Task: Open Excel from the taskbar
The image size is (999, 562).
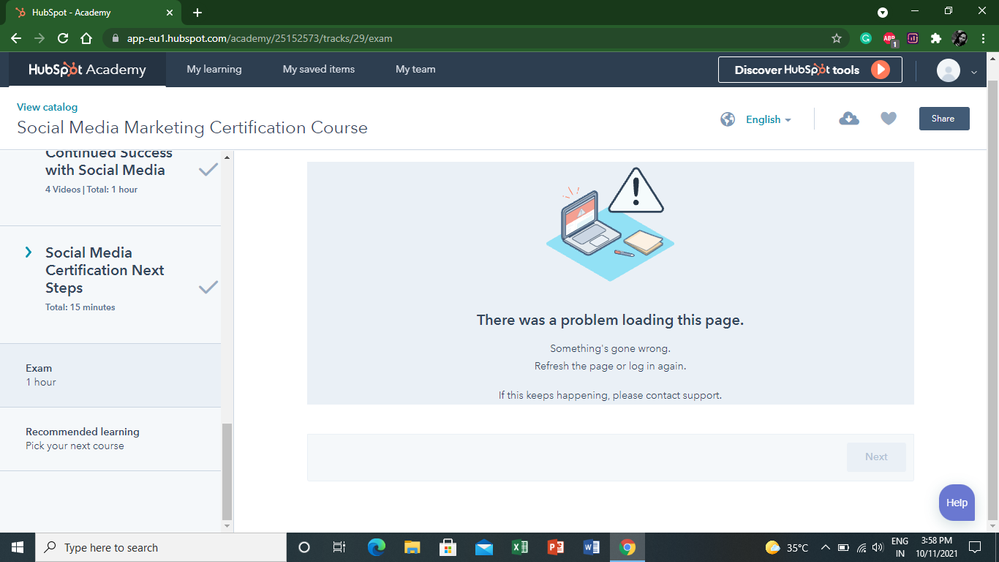Action: (519, 547)
